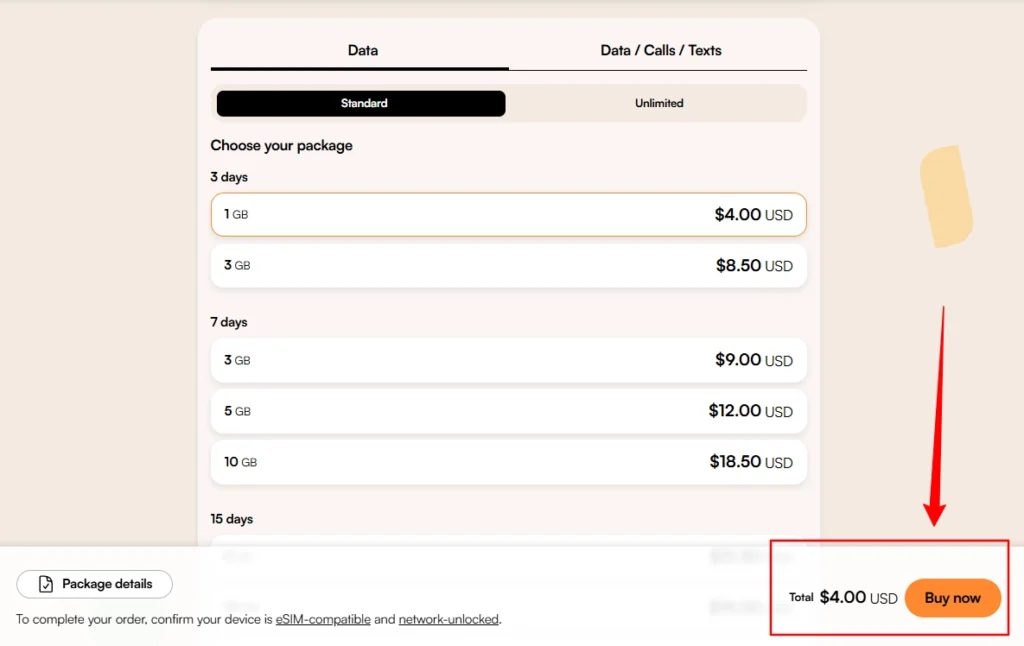Open the network-unlocked link
The width and height of the screenshot is (1024, 646).
(x=448, y=620)
